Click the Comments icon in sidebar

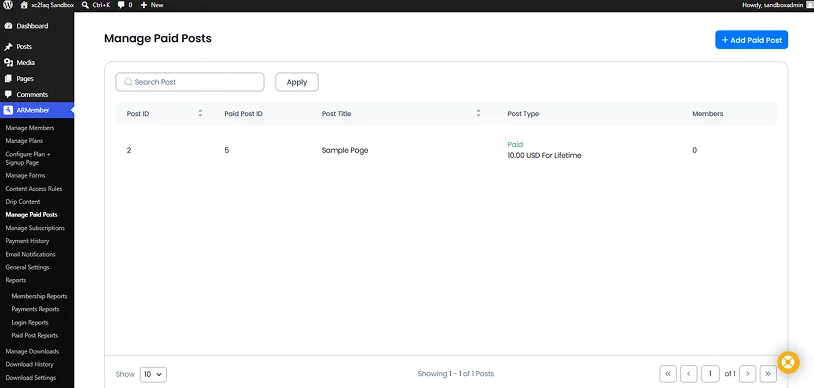click(x=8, y=95)
